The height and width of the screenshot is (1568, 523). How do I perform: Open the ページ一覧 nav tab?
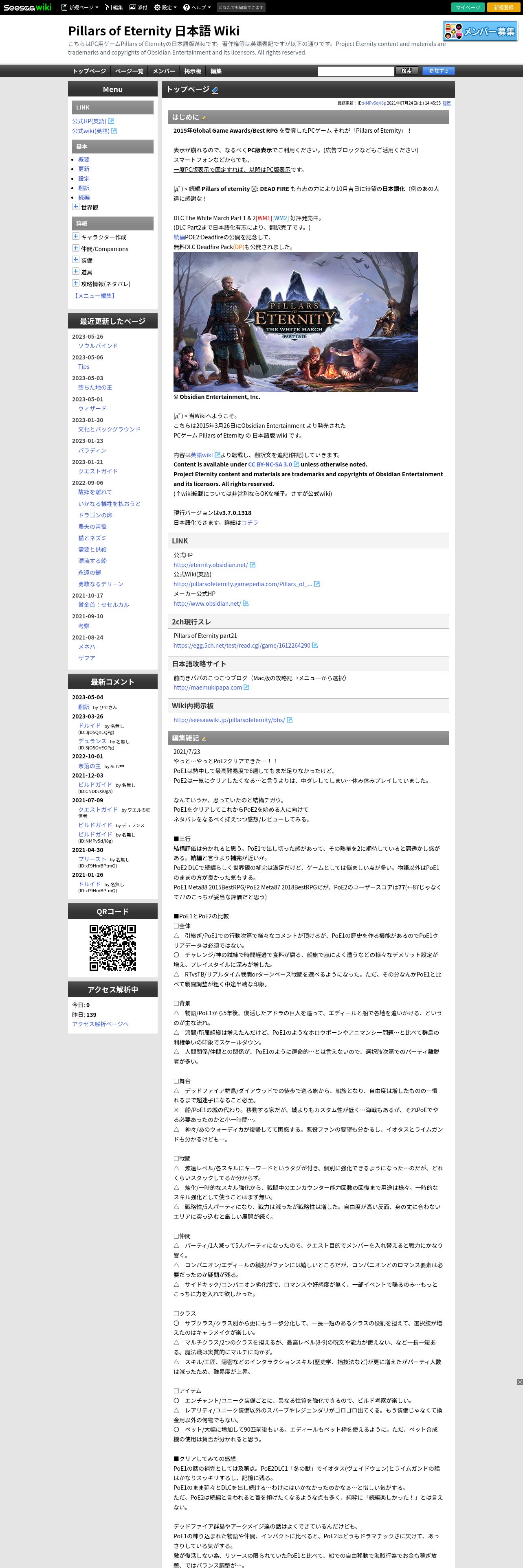click(129, 71)
